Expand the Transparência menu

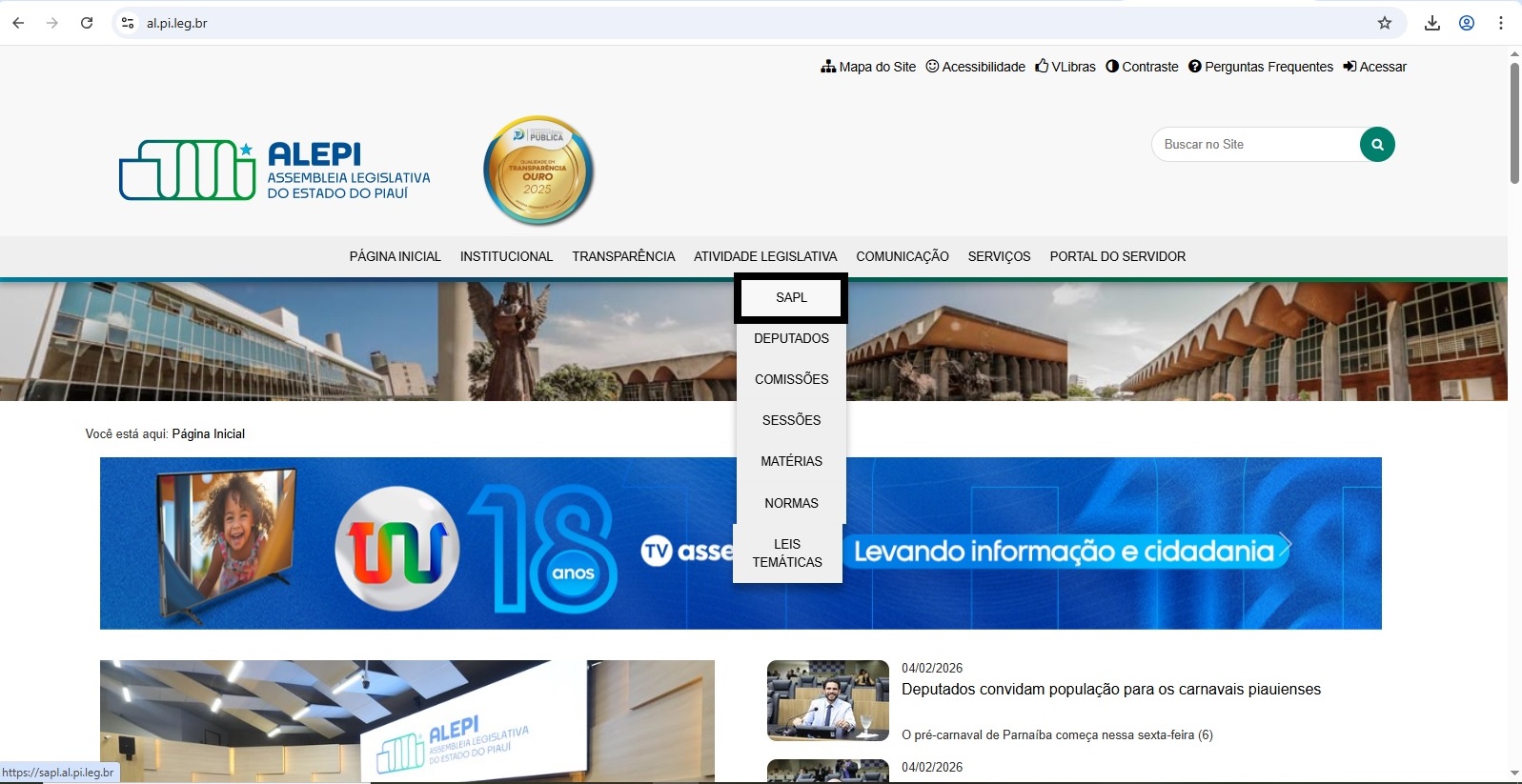coord(623,256)
